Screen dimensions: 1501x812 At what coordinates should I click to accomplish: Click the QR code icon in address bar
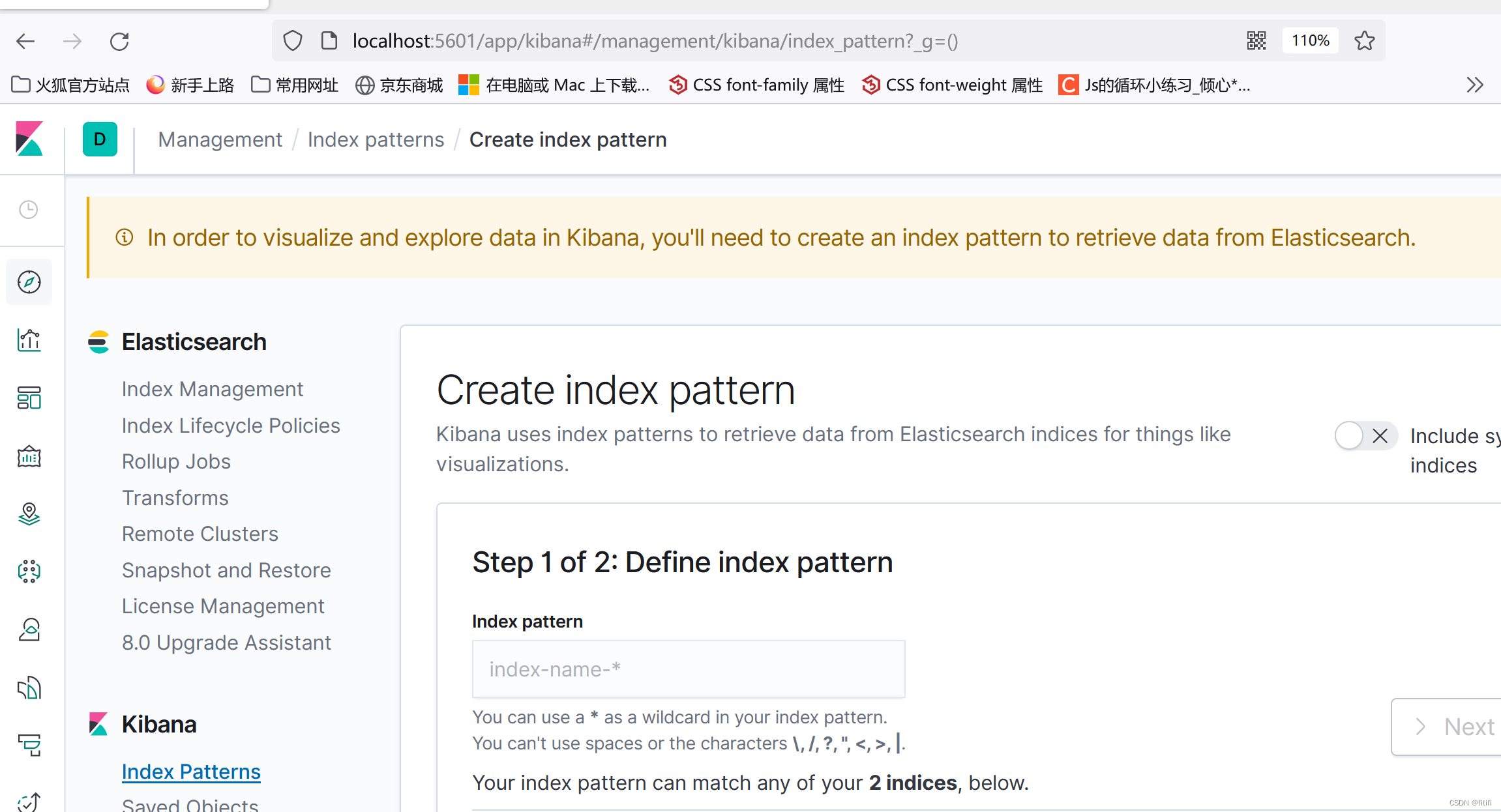tap(1256, 40)
